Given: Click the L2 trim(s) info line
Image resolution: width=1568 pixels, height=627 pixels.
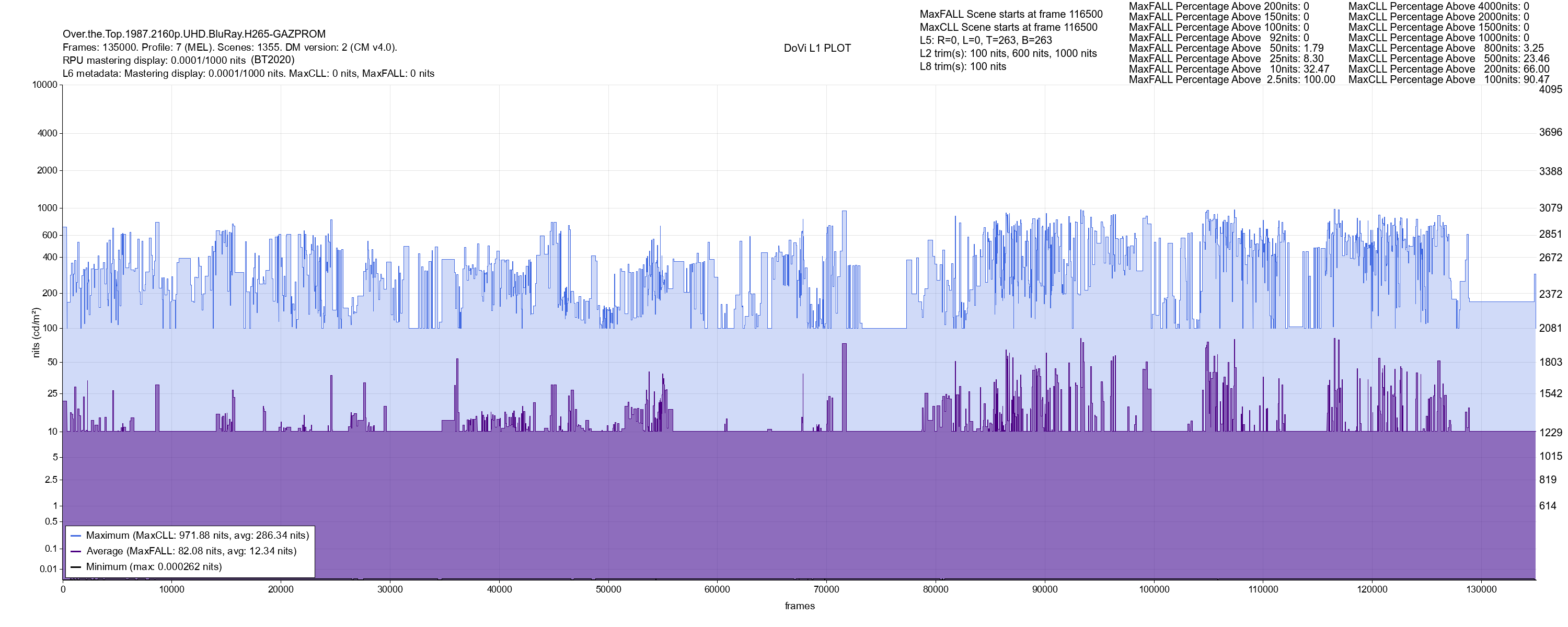Looking at the screenshot, I should [1007, 54].
